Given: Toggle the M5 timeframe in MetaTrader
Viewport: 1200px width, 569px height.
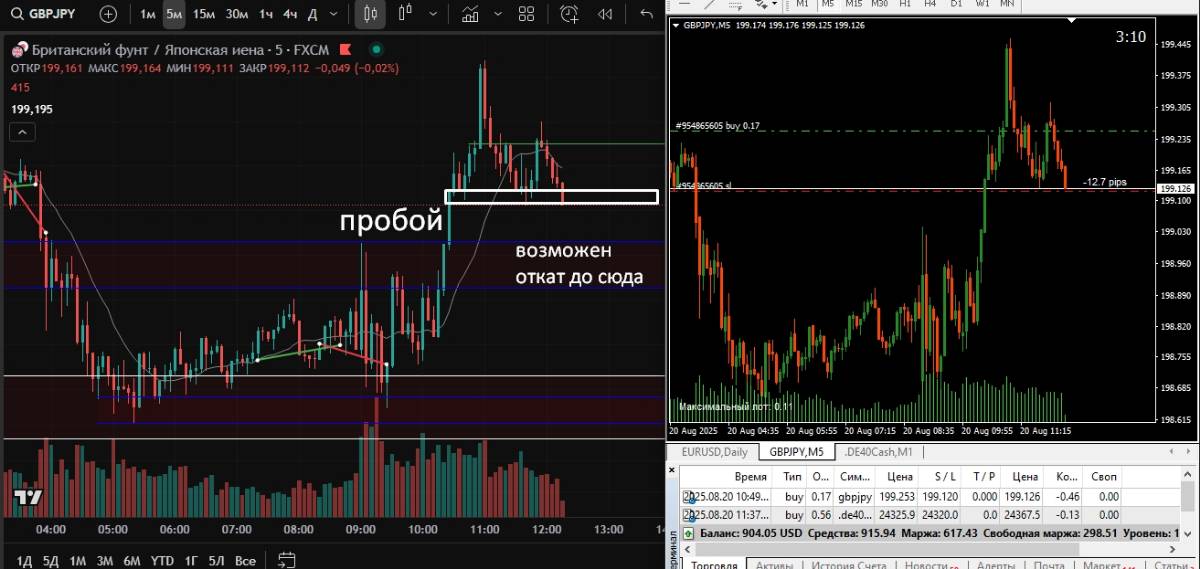Looking at the screenshot, I should [828, 4].
